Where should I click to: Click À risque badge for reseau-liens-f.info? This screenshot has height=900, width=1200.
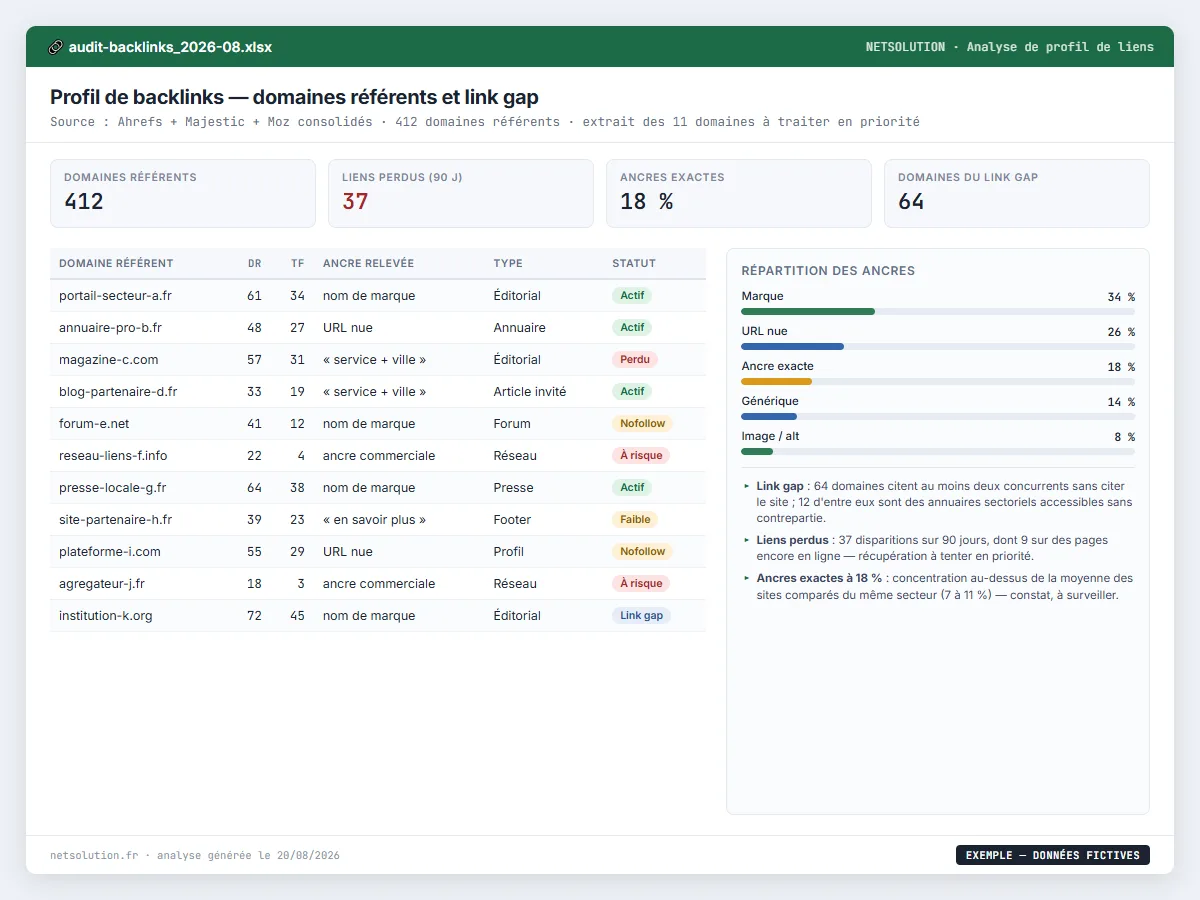click(640, 456)
